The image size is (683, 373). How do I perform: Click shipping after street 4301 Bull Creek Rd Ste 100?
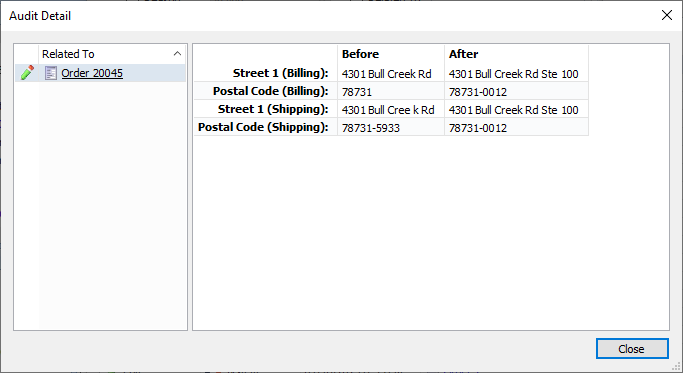(514, 110)
